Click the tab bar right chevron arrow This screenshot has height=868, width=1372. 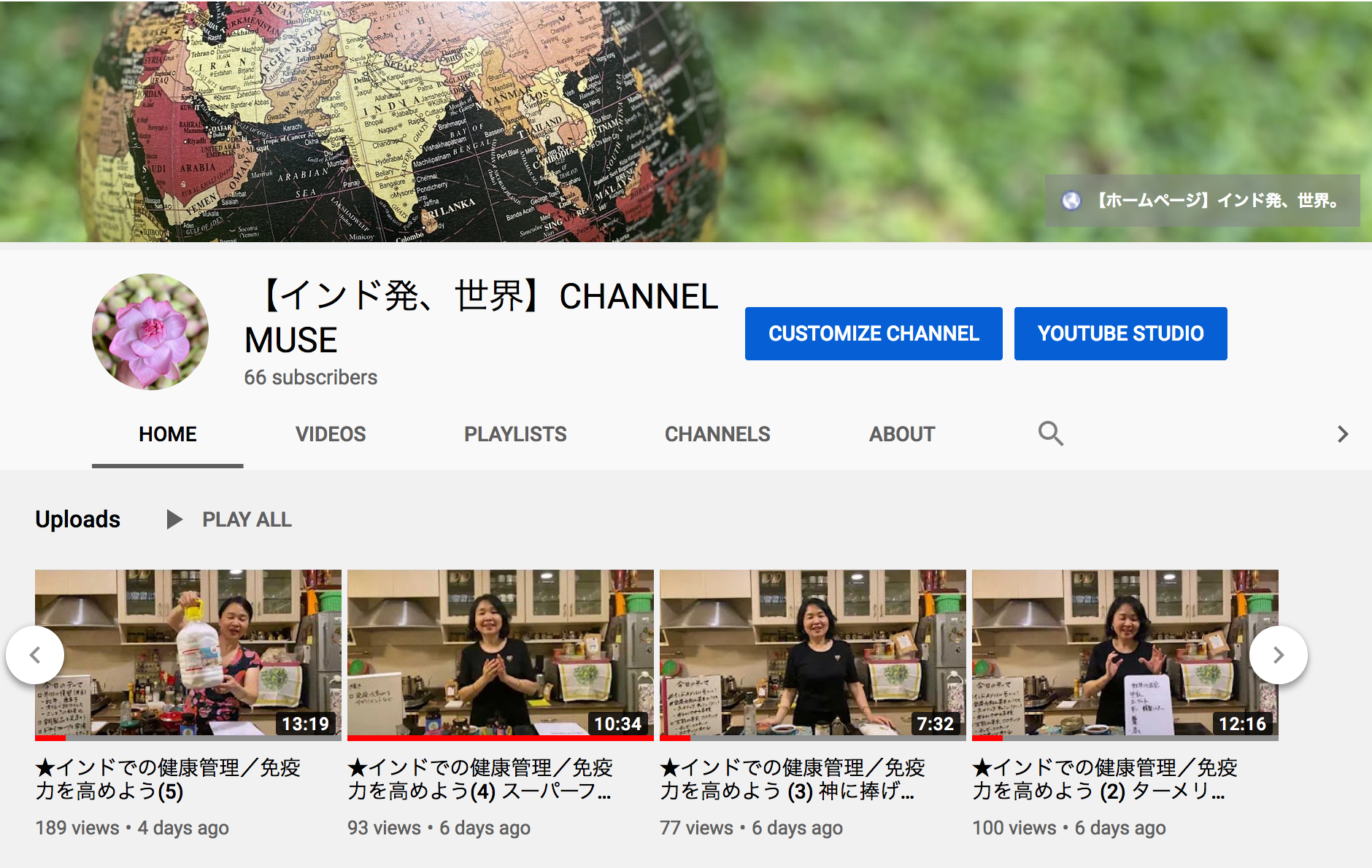click(x=1342, y=434)
